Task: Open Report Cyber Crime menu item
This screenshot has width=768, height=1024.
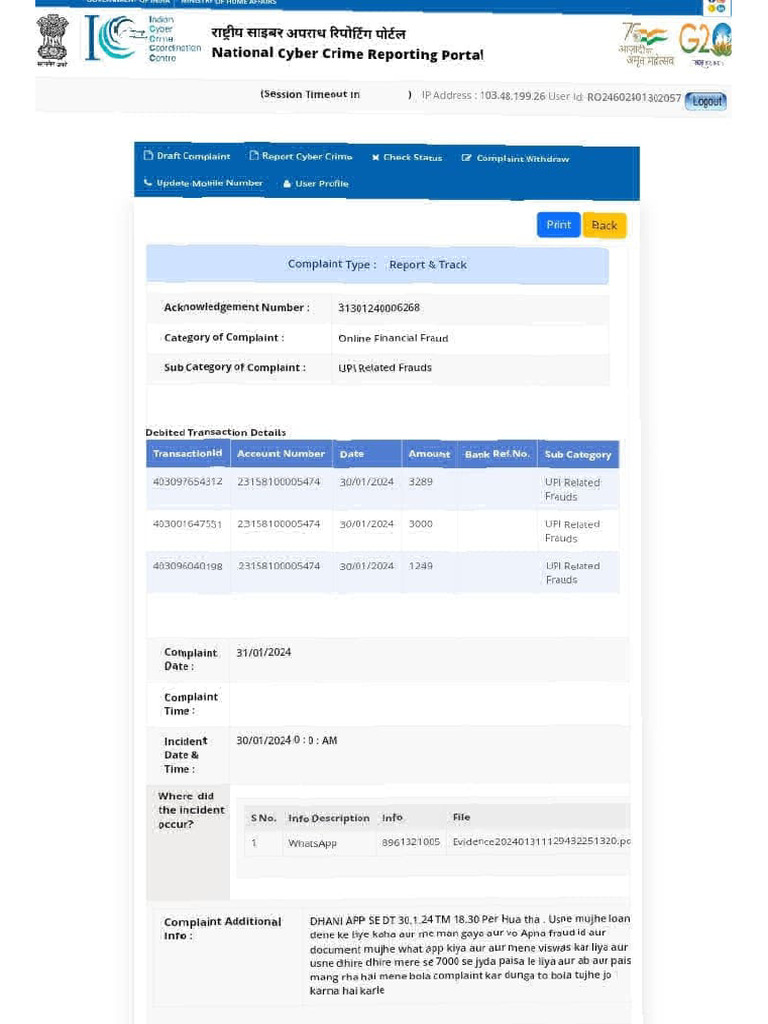Action: coord(300,156)
